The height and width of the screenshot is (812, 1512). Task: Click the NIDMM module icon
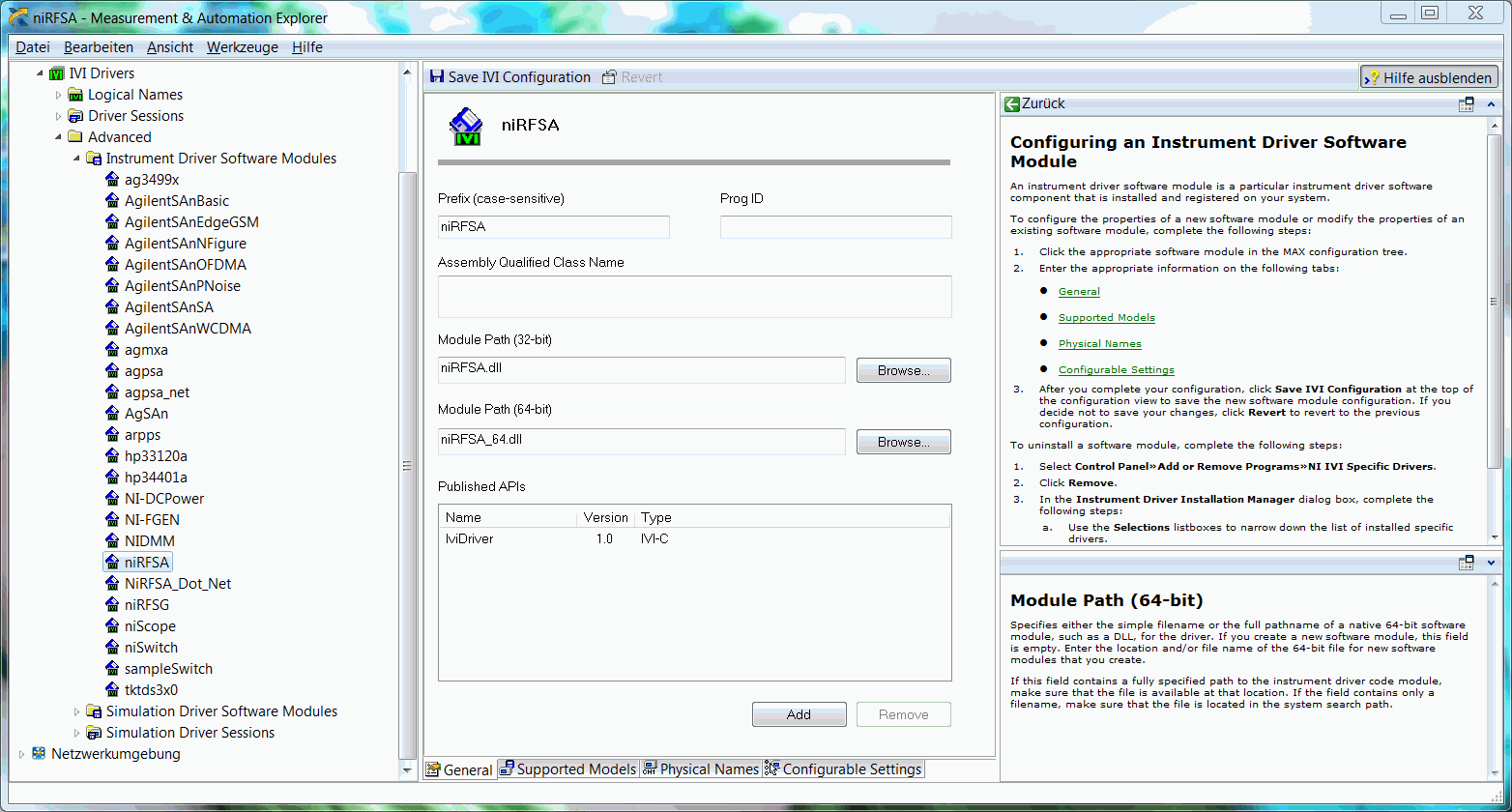(112, 541)
